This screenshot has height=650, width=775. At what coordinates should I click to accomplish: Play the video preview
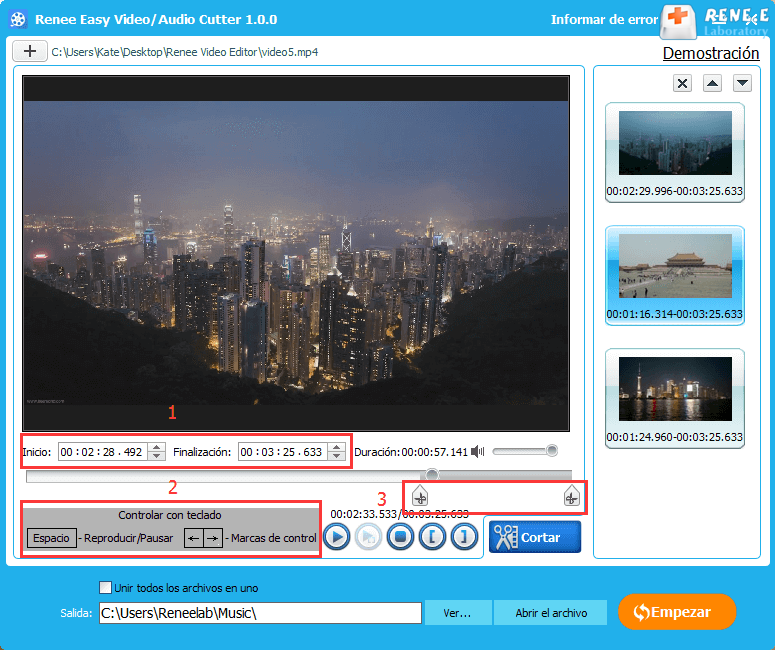point(337,537)
